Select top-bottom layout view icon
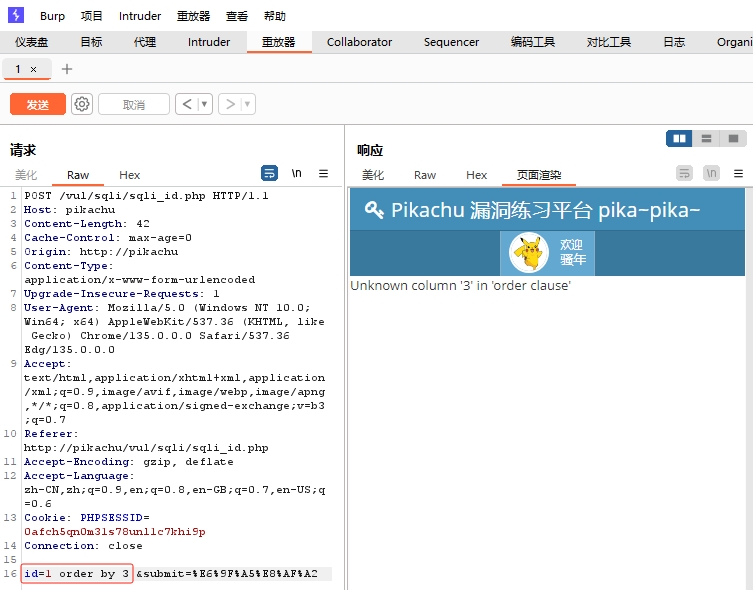The width and height of the screenshot is (753, 590). pos(706,138)
